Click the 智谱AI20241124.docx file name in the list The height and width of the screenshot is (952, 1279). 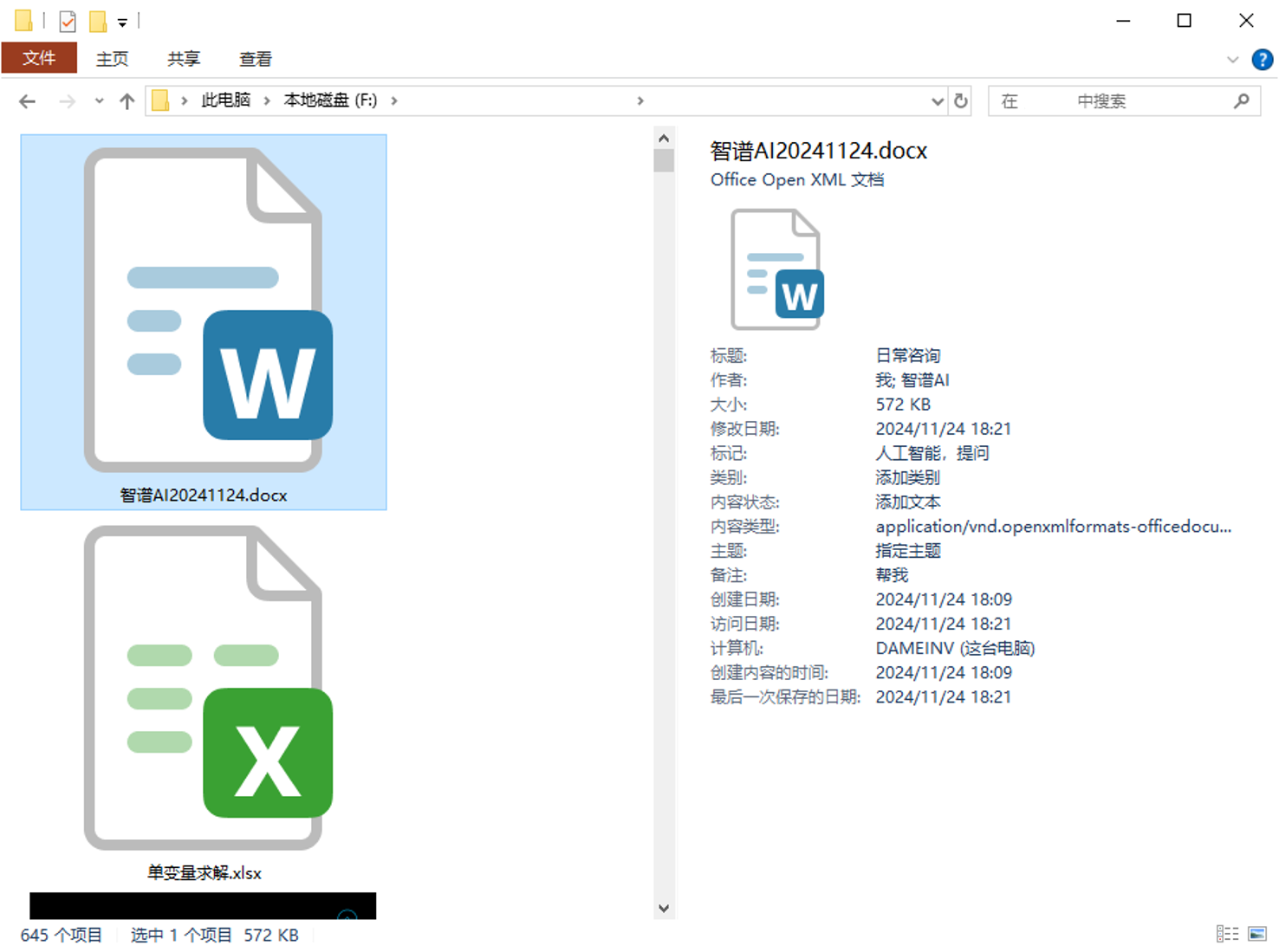204,495
